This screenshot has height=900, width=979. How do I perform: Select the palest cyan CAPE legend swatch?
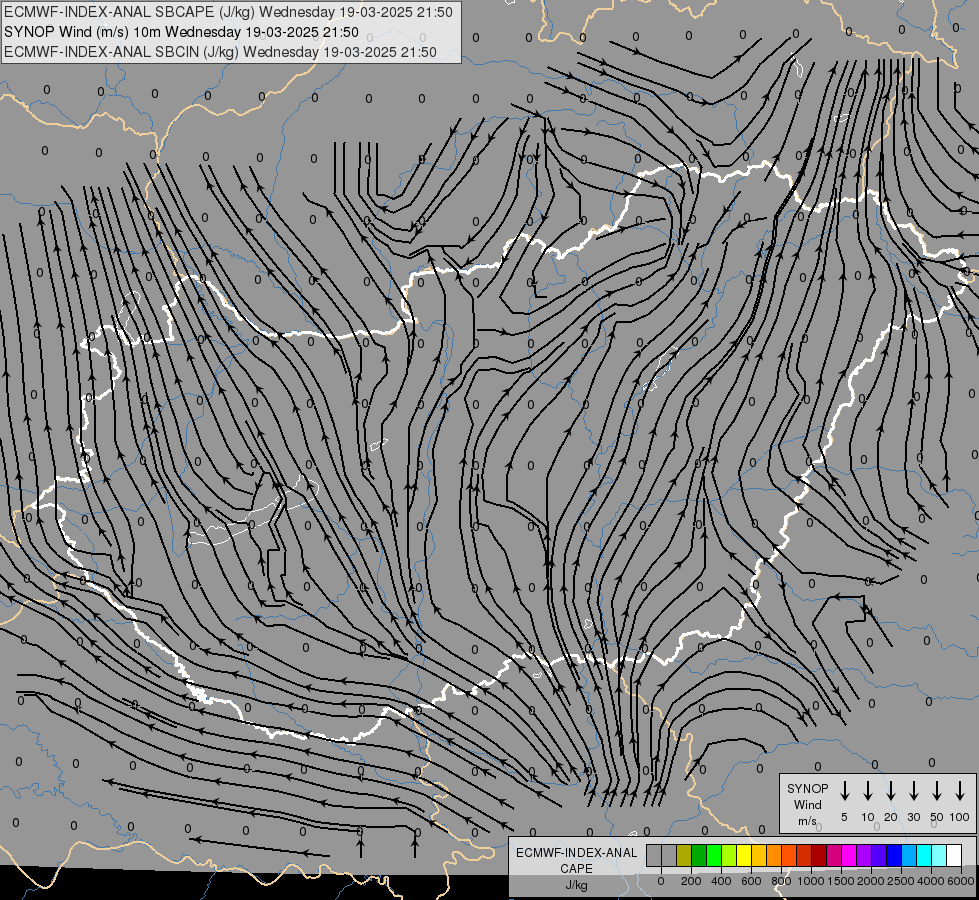click(940, 855)
